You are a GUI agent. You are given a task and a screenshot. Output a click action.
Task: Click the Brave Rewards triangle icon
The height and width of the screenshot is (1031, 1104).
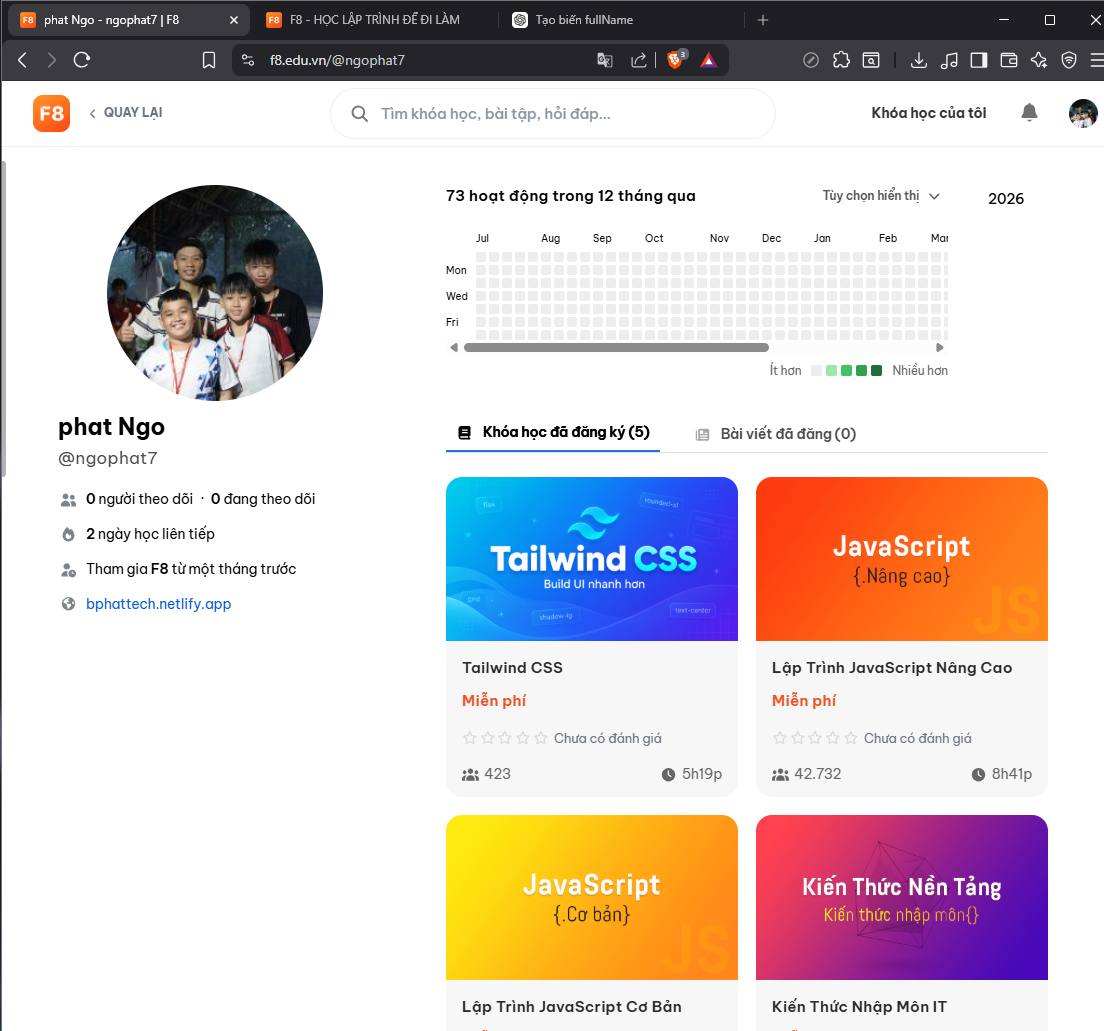(x=709, y=61)
